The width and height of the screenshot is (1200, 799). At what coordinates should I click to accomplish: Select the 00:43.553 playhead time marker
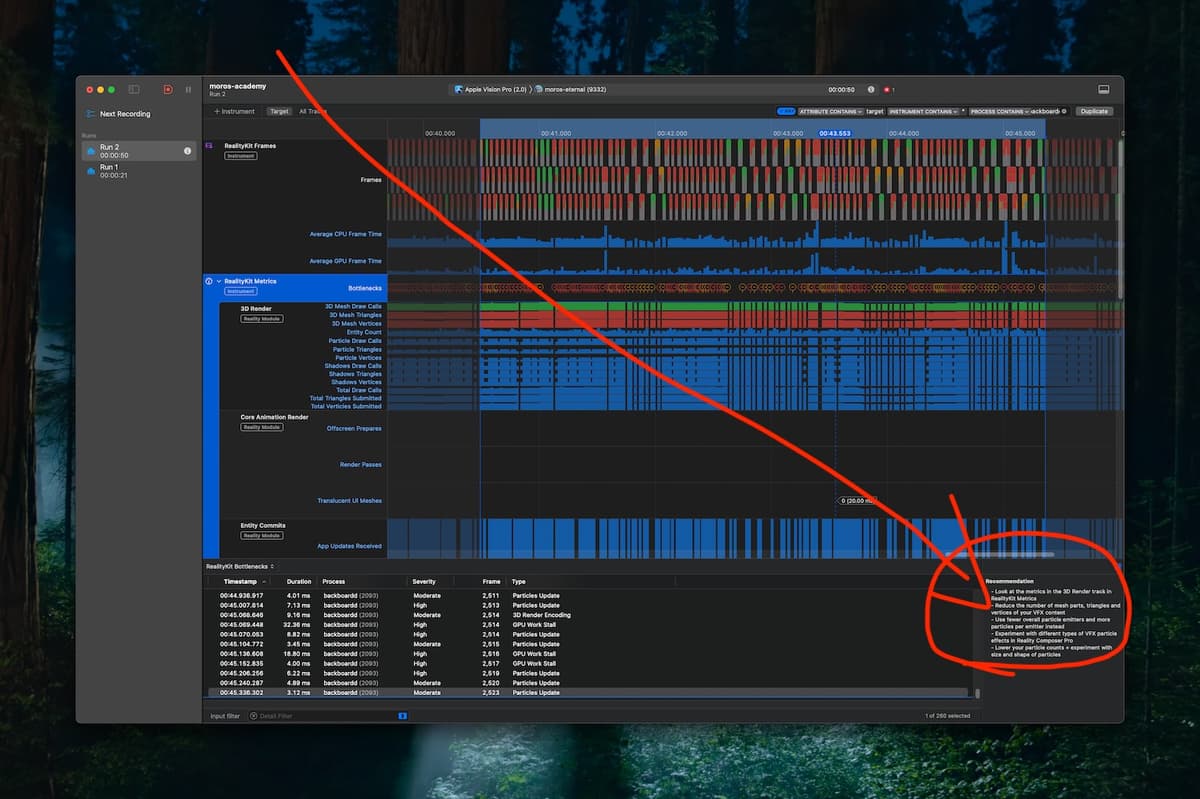(x=835, y=133)
